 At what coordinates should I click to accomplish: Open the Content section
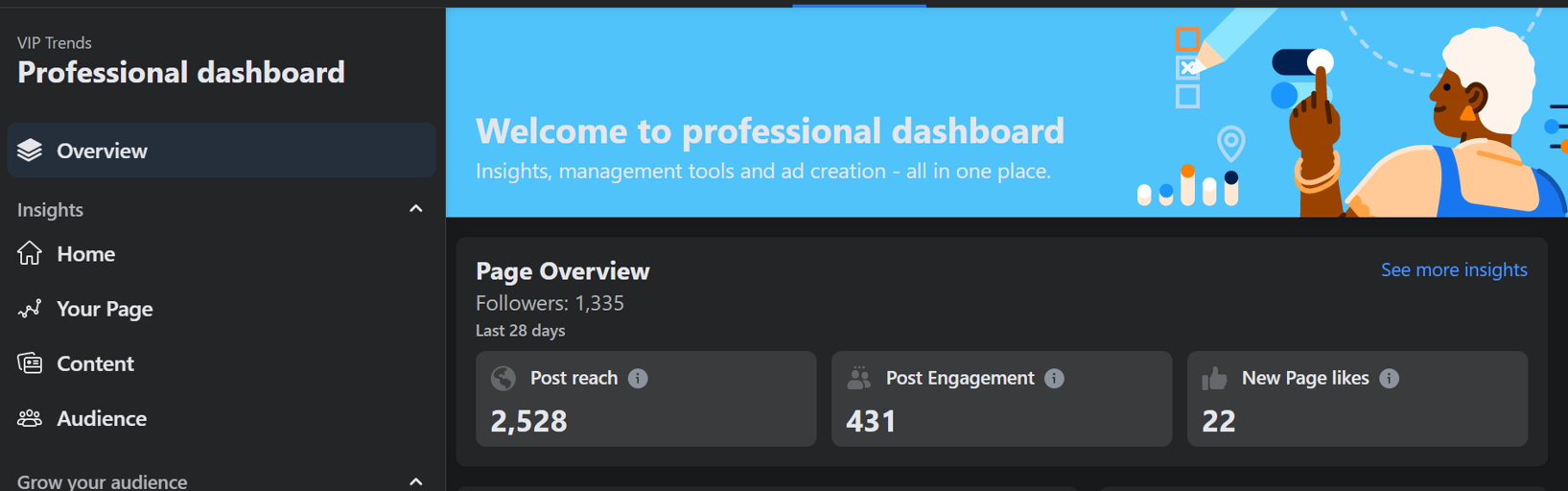pyautogui.click(x=222, y=363)
